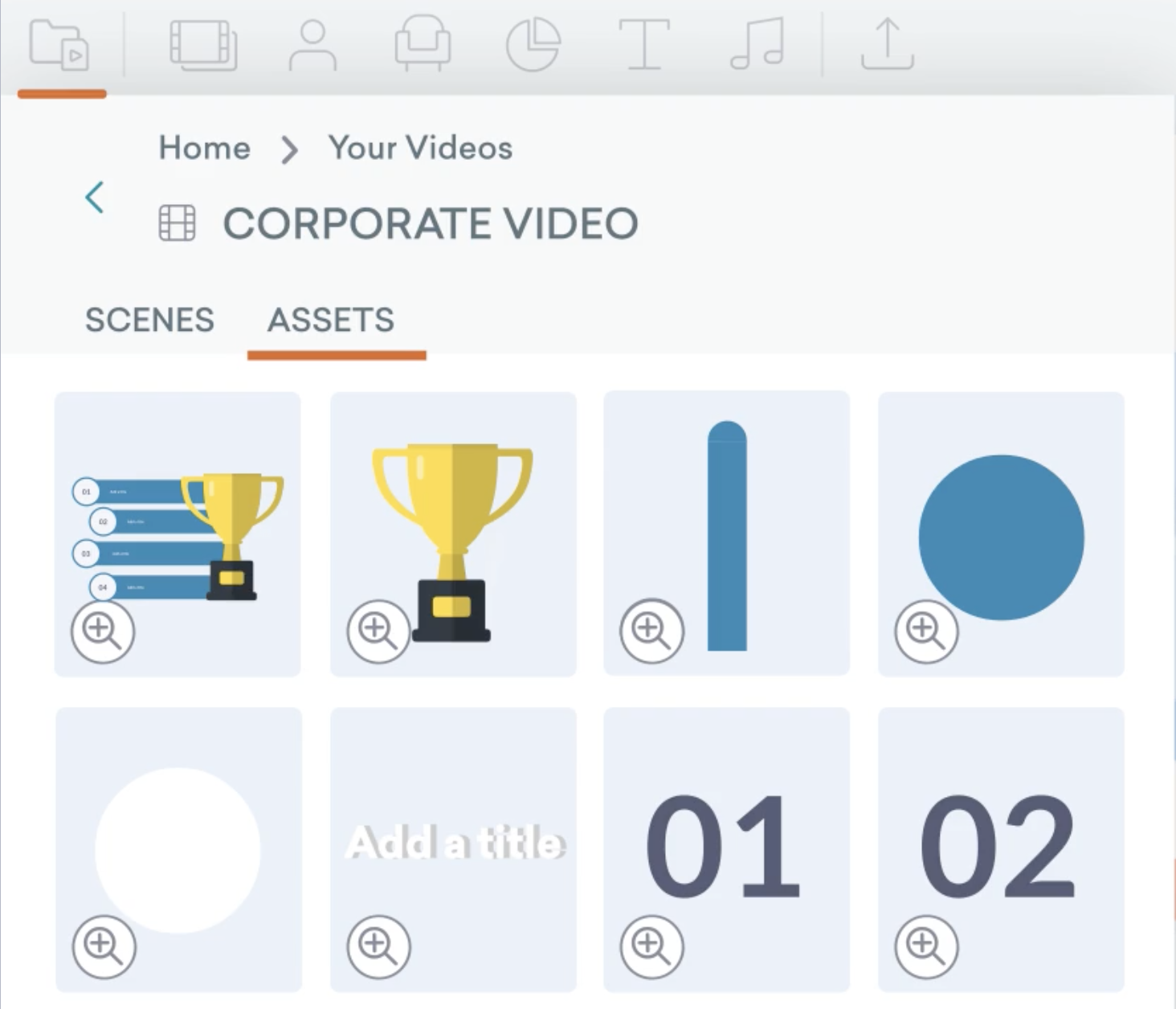Zoom preview of the Add a title asset

click(x=378, y=946)
